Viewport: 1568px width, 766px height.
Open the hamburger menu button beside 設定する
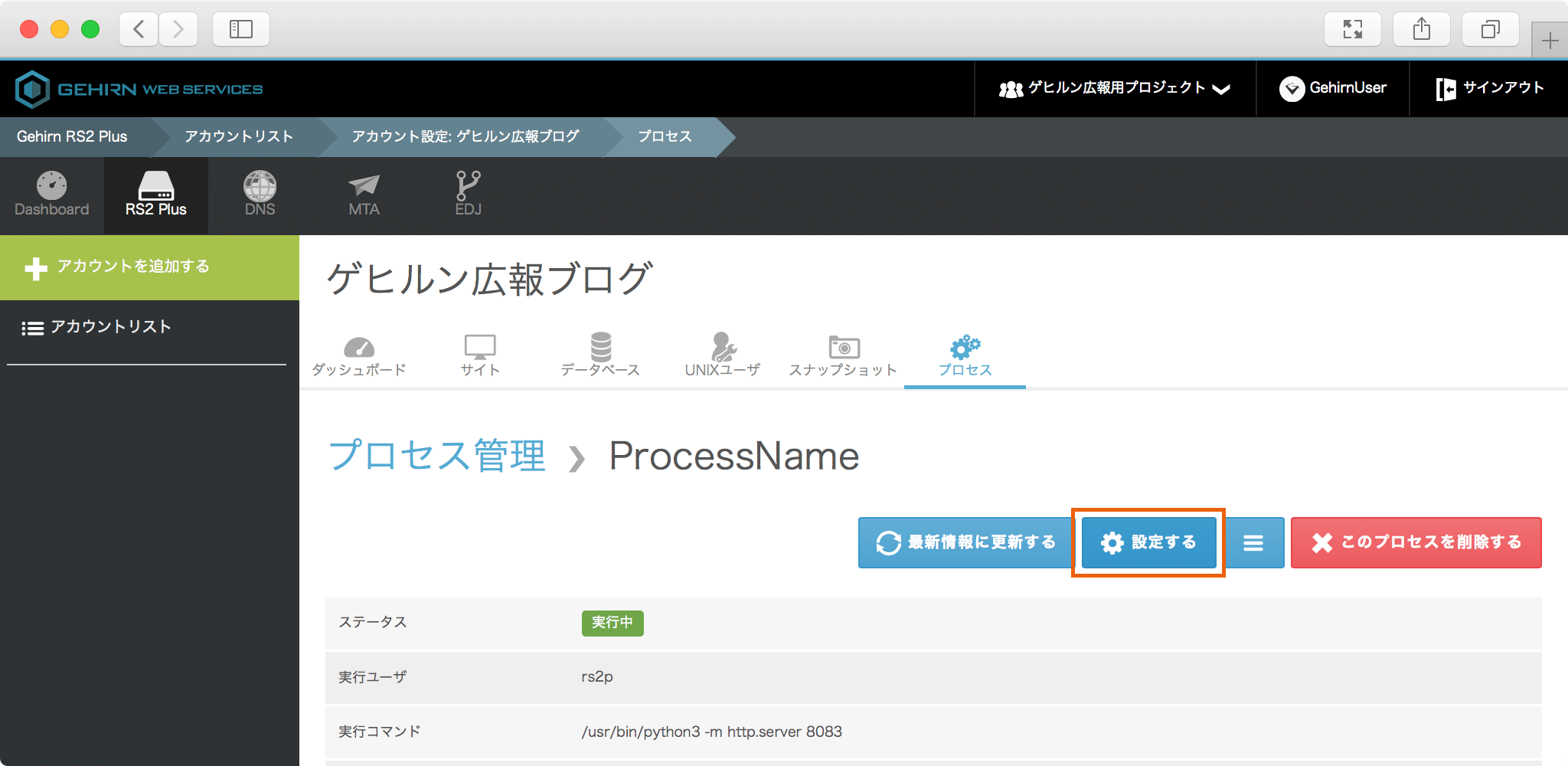click(1253, 543)
